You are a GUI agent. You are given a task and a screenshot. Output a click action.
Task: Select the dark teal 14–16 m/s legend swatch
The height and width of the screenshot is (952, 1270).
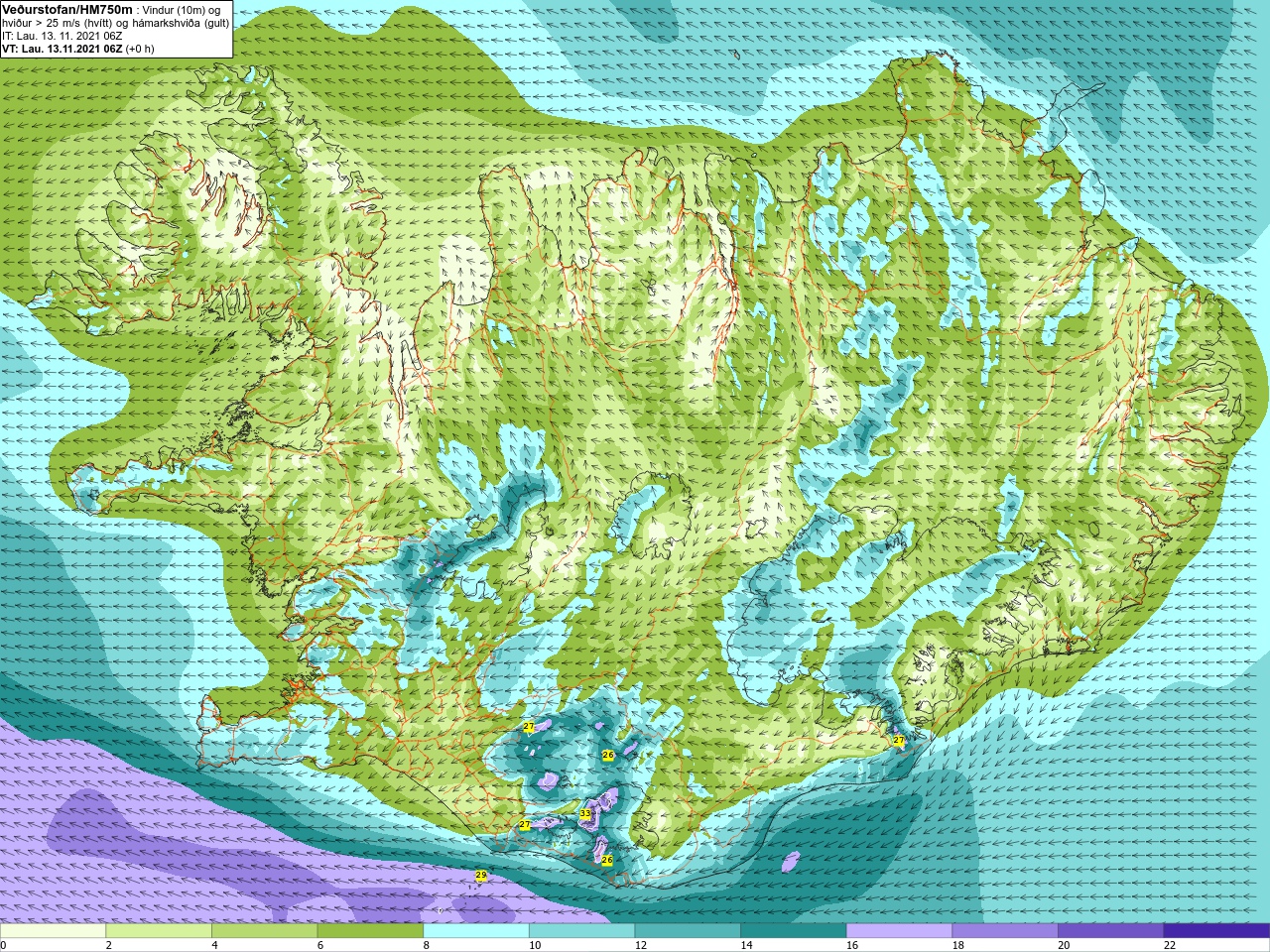point(794,931)
